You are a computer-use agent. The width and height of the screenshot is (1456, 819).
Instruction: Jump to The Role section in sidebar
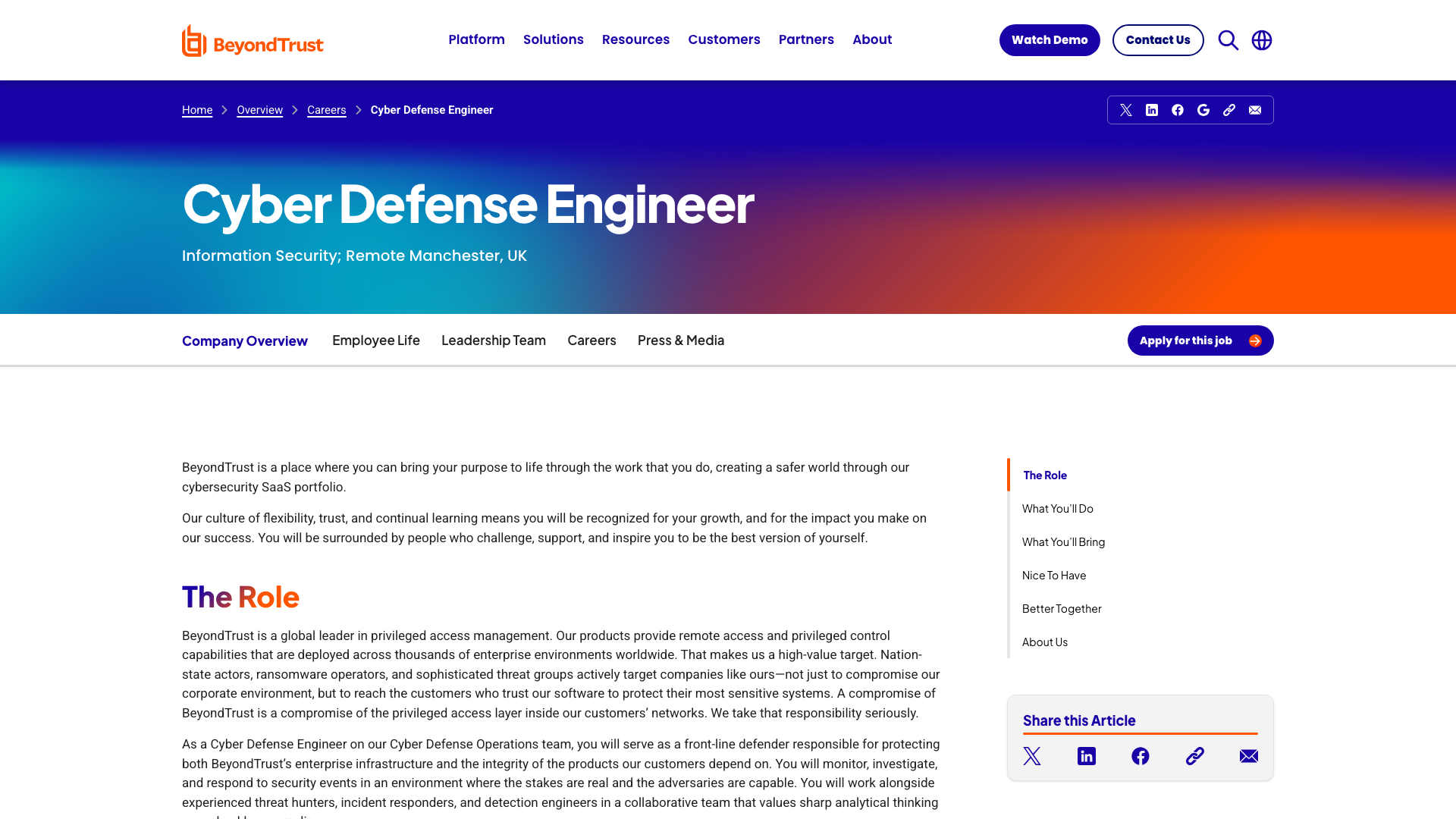click(1045, 475)
